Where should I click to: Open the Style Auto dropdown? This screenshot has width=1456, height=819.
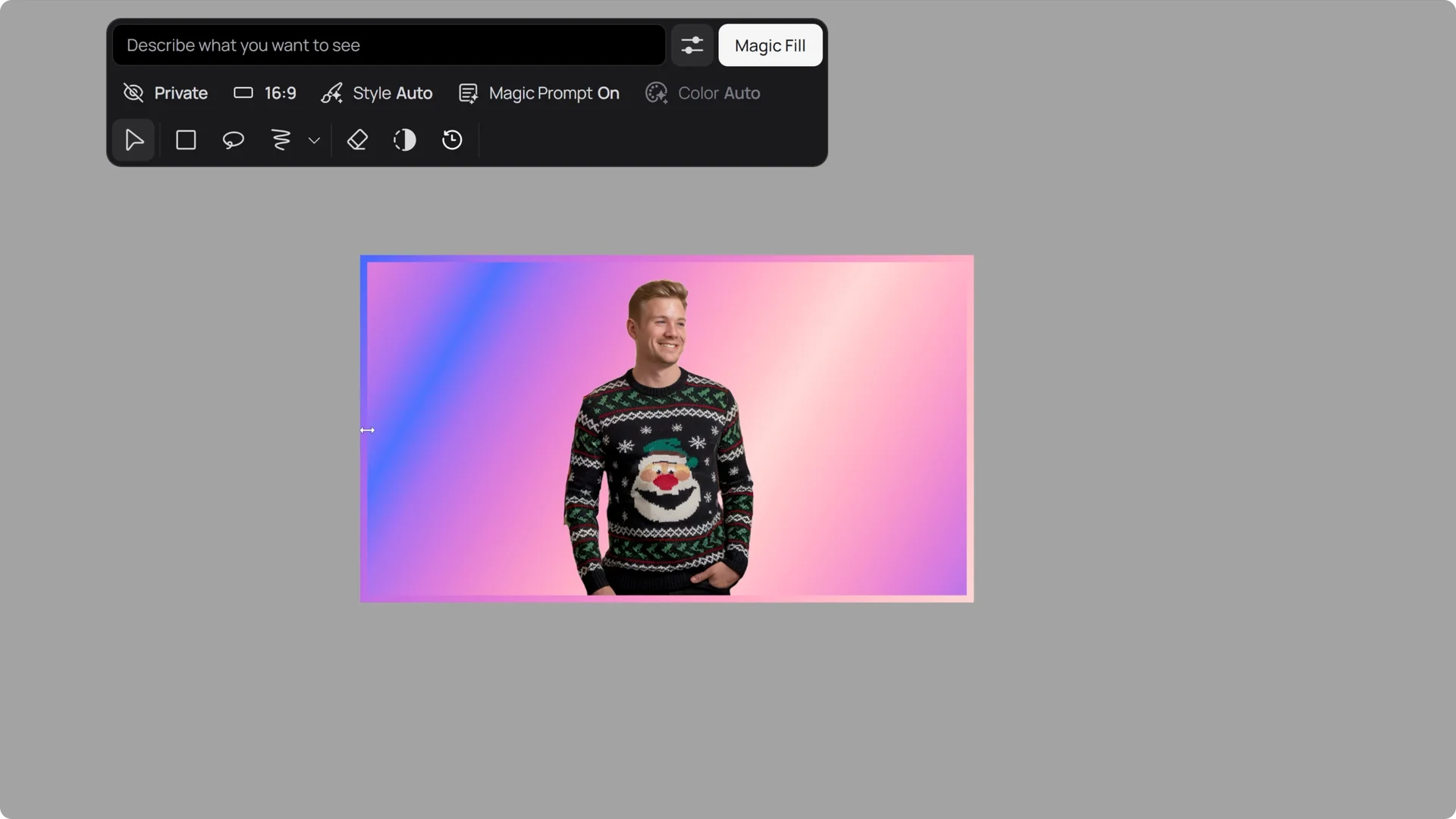393,93
